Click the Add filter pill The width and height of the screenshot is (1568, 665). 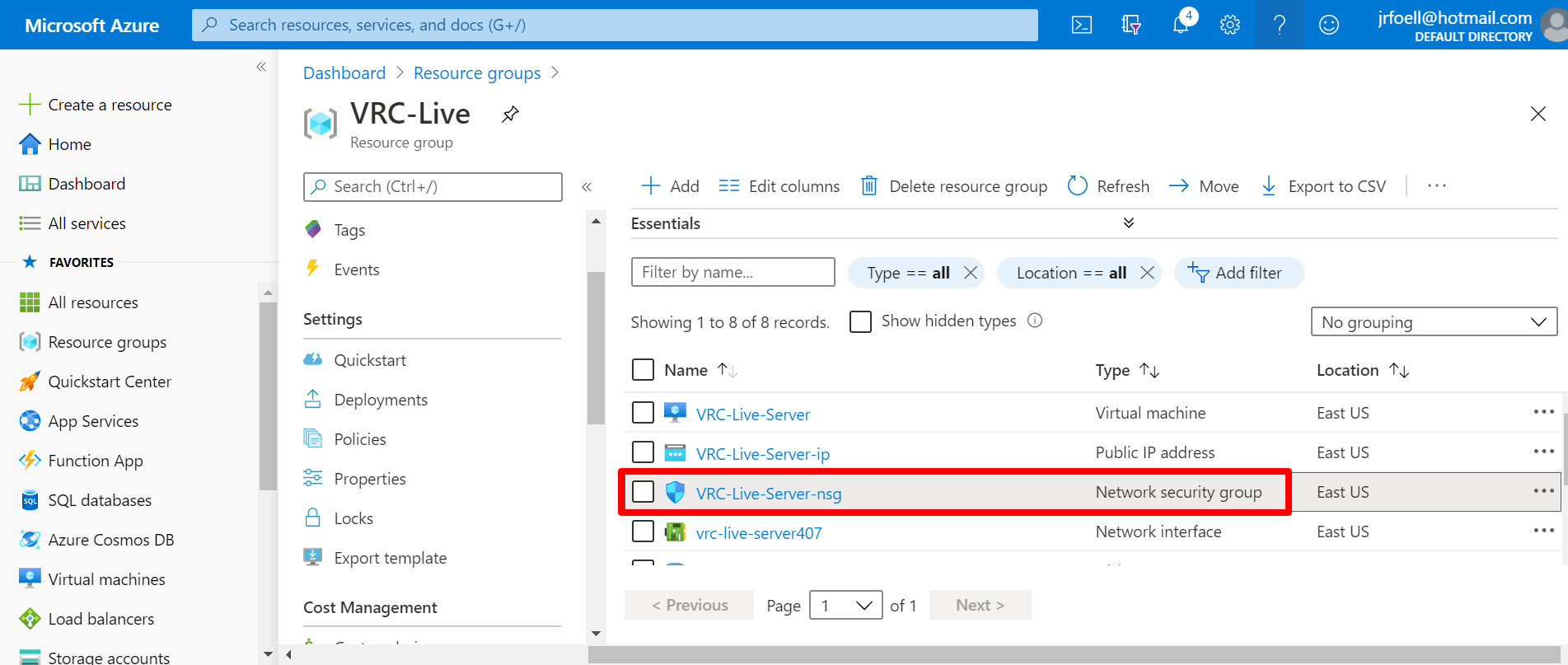point(1238,273)
